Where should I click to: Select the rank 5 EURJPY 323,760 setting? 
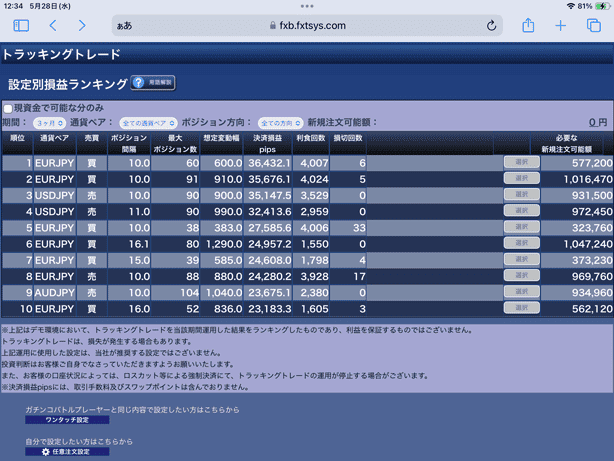522,227
